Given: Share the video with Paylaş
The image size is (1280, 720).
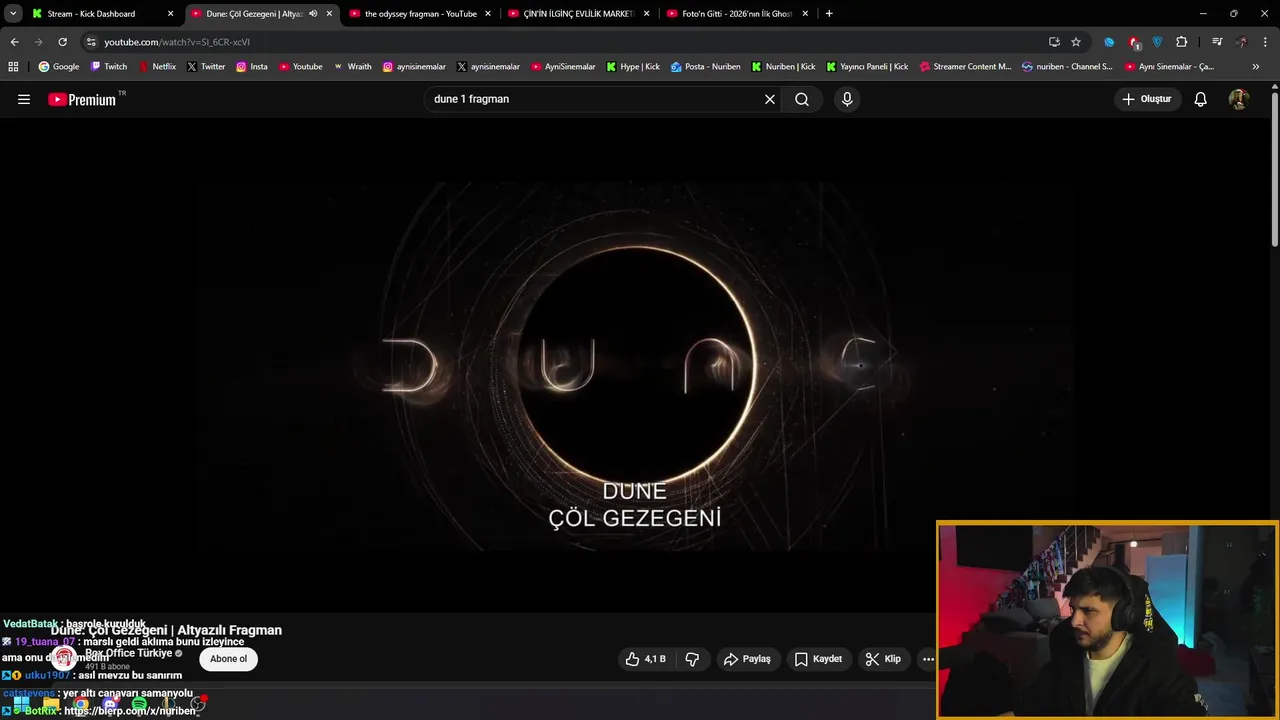Looking at the screenshot, I should (x=747, y=659).
